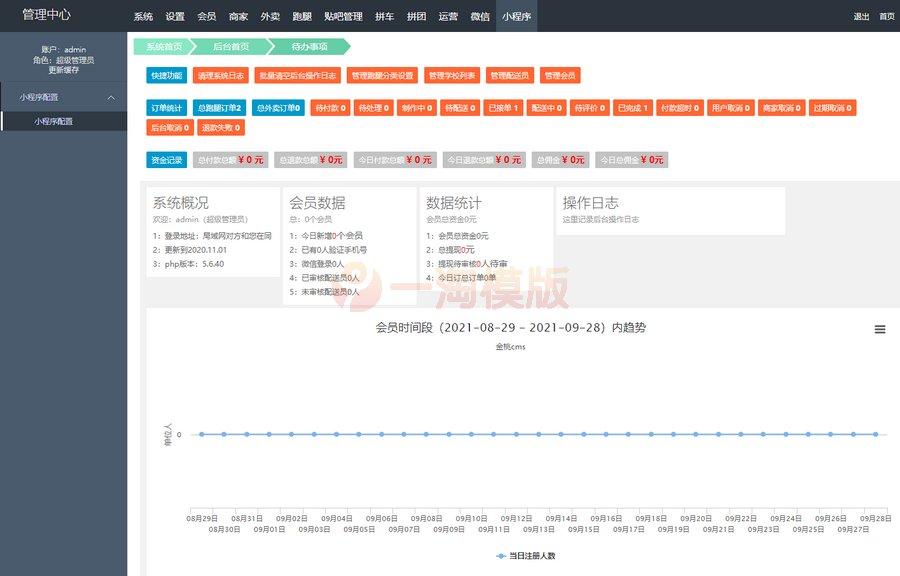Click the 退款失败 status button

tap(219, 127)
